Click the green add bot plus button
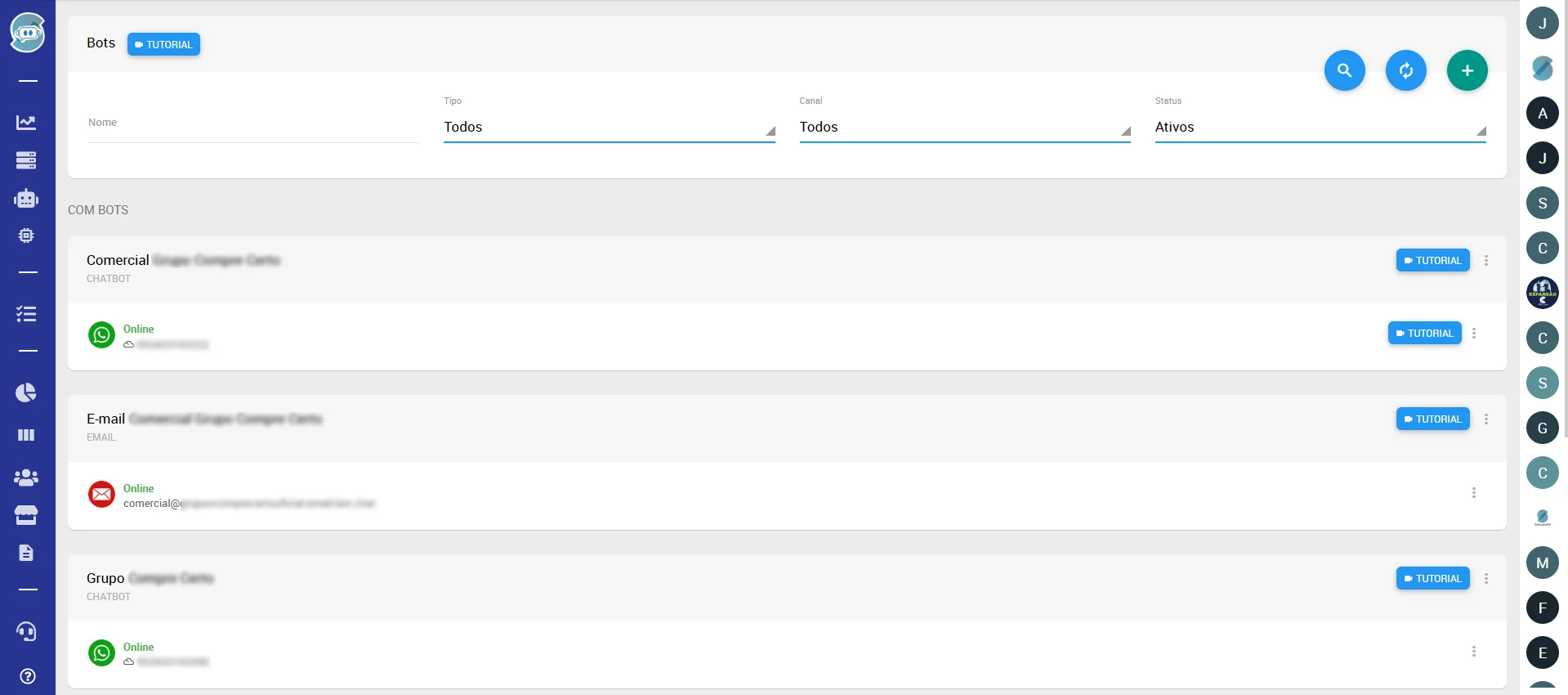This screenshot has width=1568, height=695. click(1467, 70)
